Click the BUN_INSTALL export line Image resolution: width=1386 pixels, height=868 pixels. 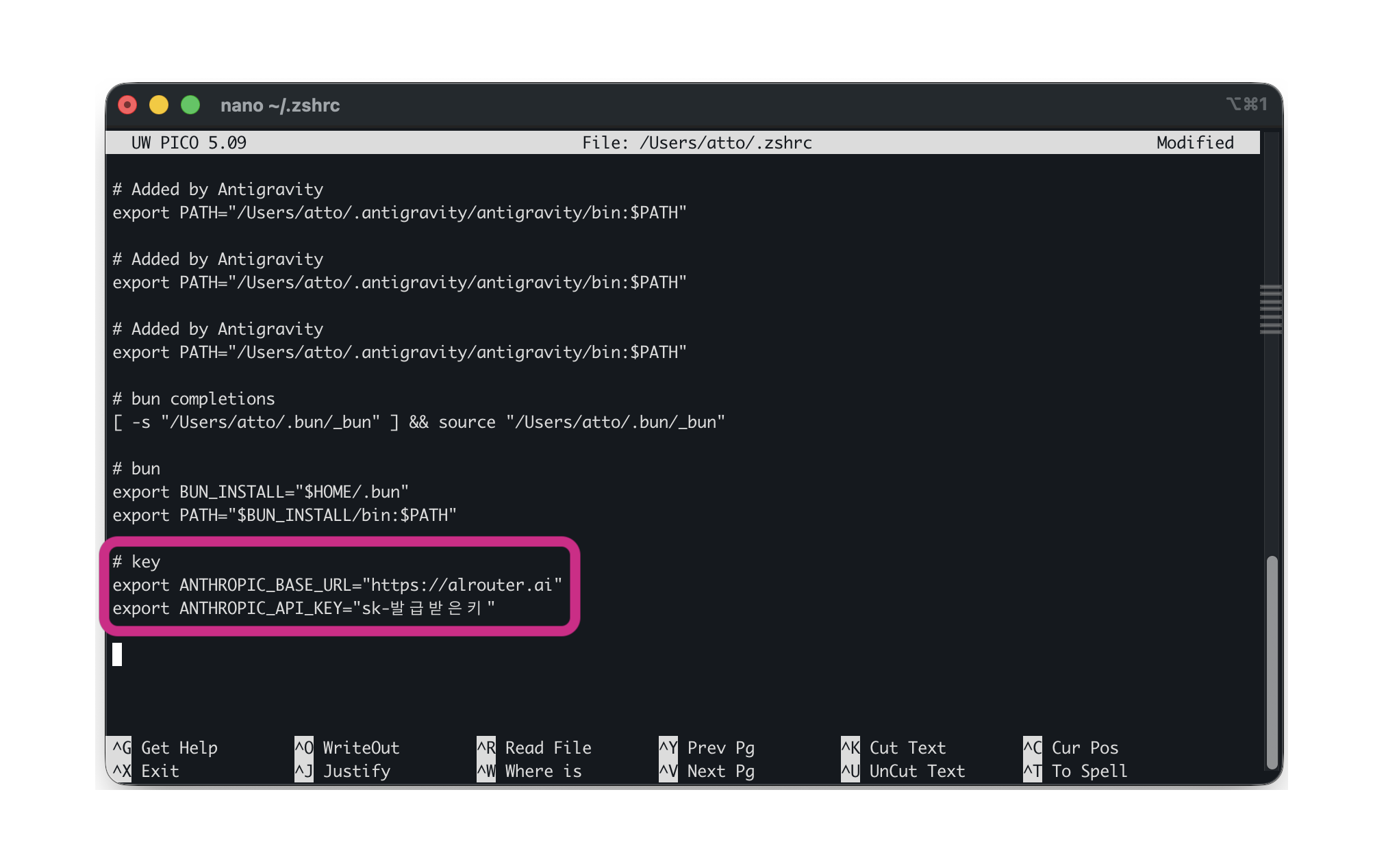pos(260,492)
